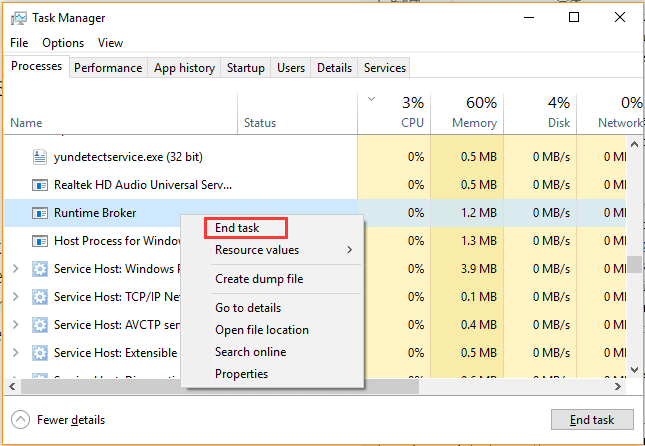Click the End task button at the bottom right
This screenshot has height=446, width=645.
(592, 420)
